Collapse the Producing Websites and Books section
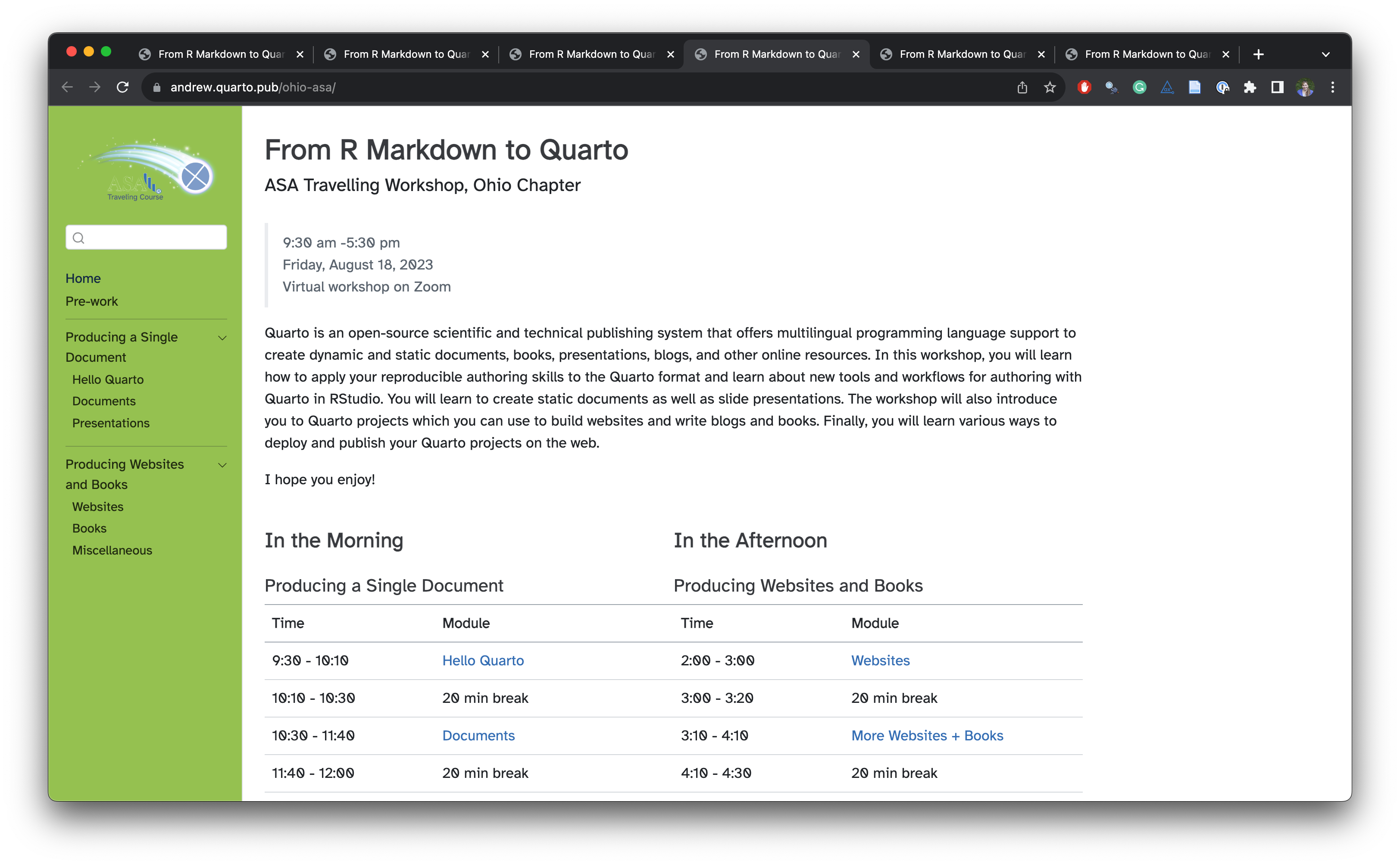The width and height of the screenshot is (1400, 865). (x=222, y=464)
